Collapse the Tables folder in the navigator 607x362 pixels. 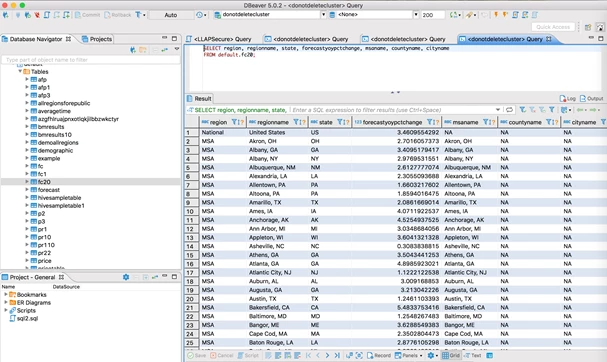pos(20,72)
